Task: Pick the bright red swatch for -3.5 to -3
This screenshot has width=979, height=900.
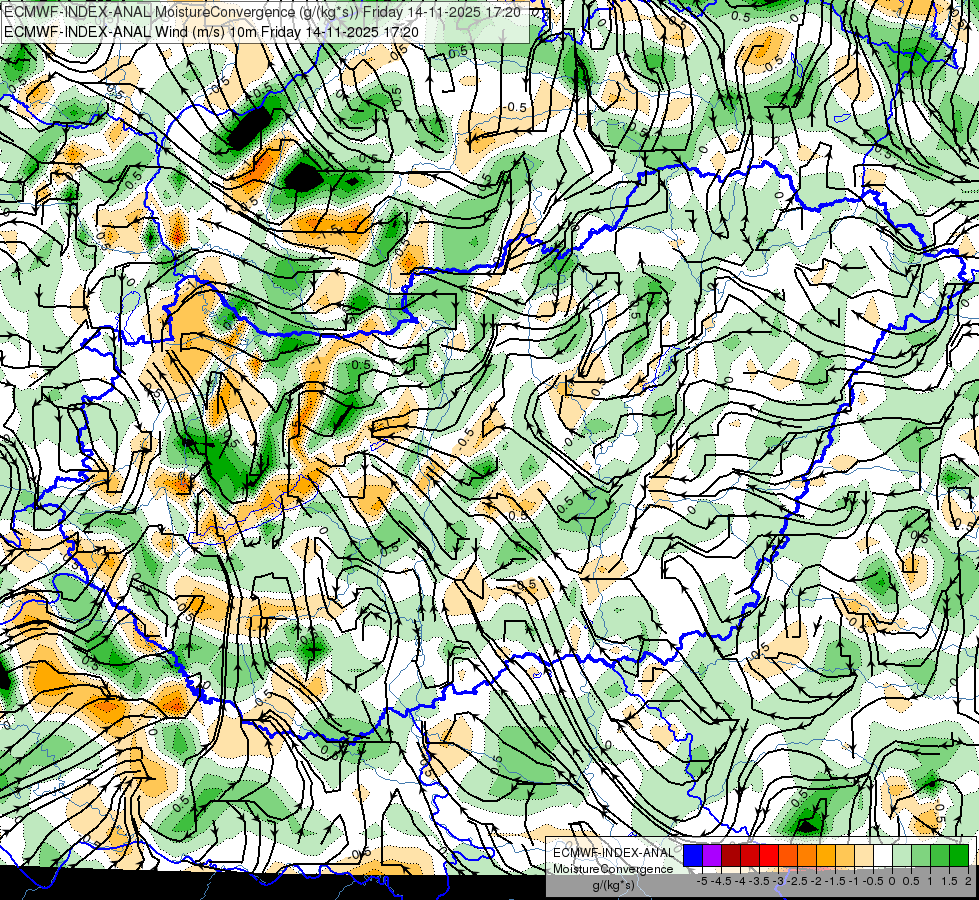Action: (769, 856)
